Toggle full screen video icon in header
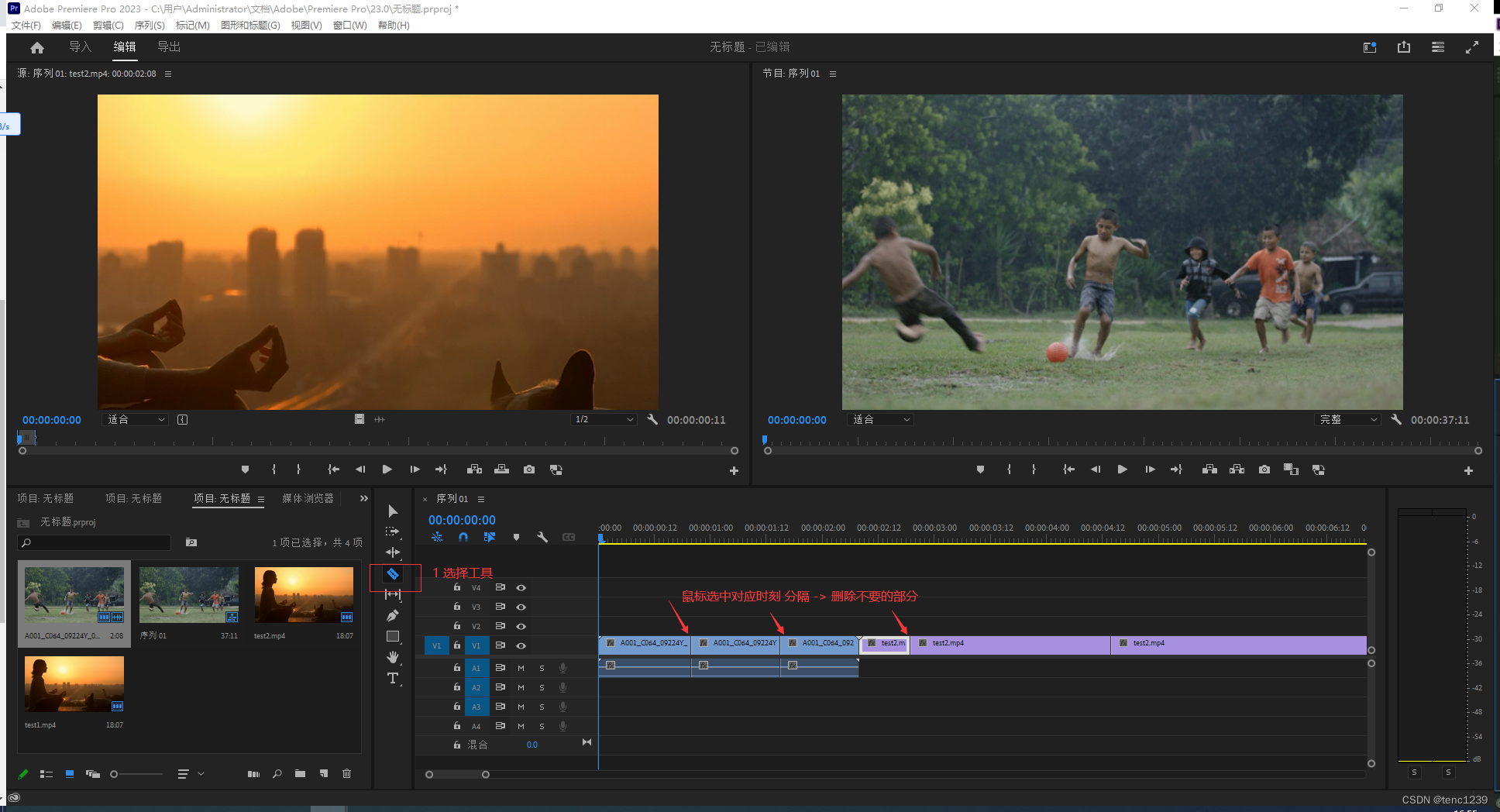Image resolution: width=1500 pixels, height=812 pixels. 1472,47
